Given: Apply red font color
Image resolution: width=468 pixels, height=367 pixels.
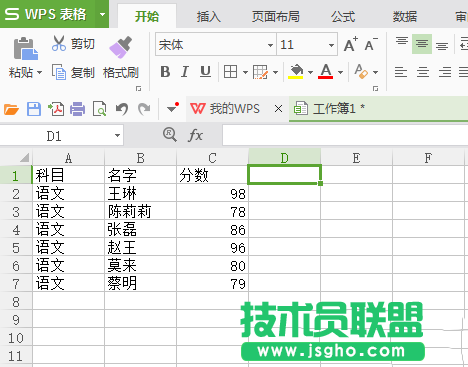Looking at the screenshot, I should pyautogui.click(x=326, y=71).
